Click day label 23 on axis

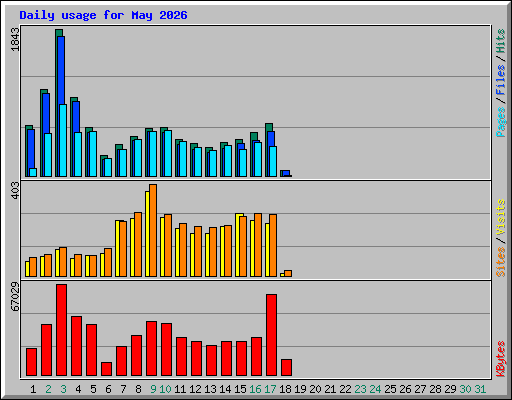pos(360,389)
